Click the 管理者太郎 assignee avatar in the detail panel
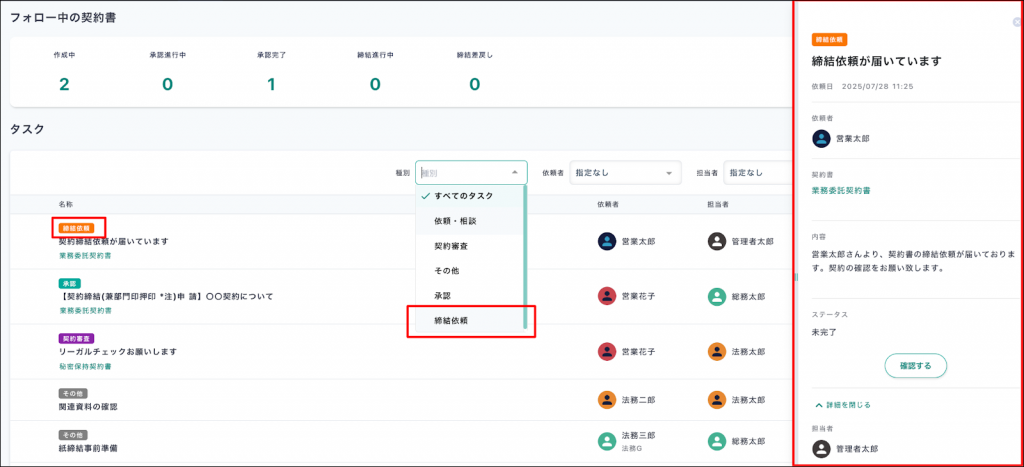The height and width of the screenshot is (467, 1024). tap(821, 448)
